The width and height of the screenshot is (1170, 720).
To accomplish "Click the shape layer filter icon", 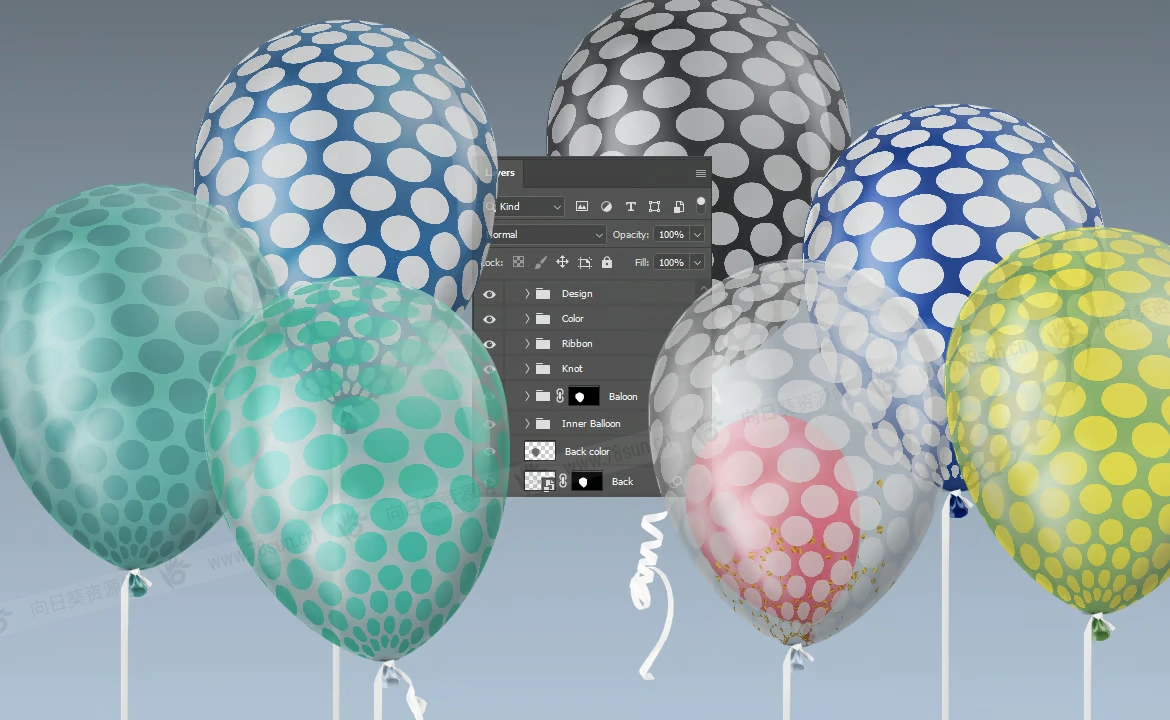I will (654, 207).
